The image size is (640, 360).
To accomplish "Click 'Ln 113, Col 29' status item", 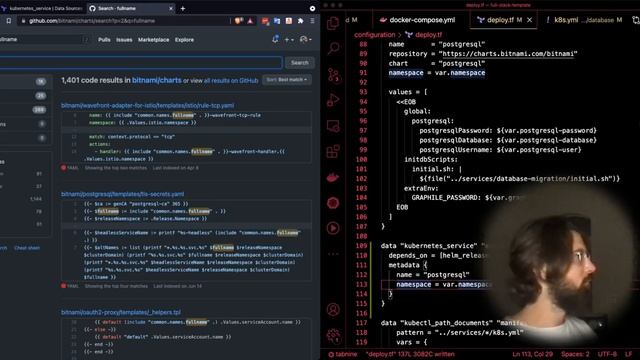I will [532, 354].
